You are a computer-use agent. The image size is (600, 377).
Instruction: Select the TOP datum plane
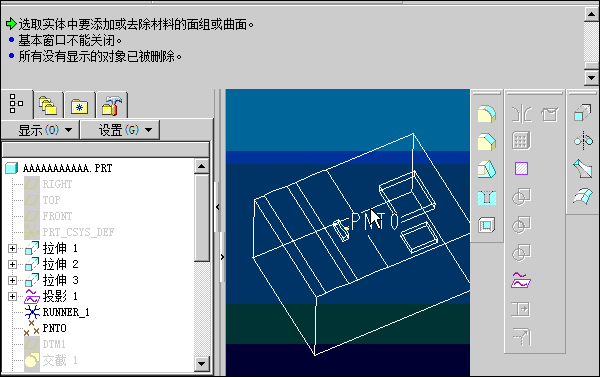[x=51, y=200]
